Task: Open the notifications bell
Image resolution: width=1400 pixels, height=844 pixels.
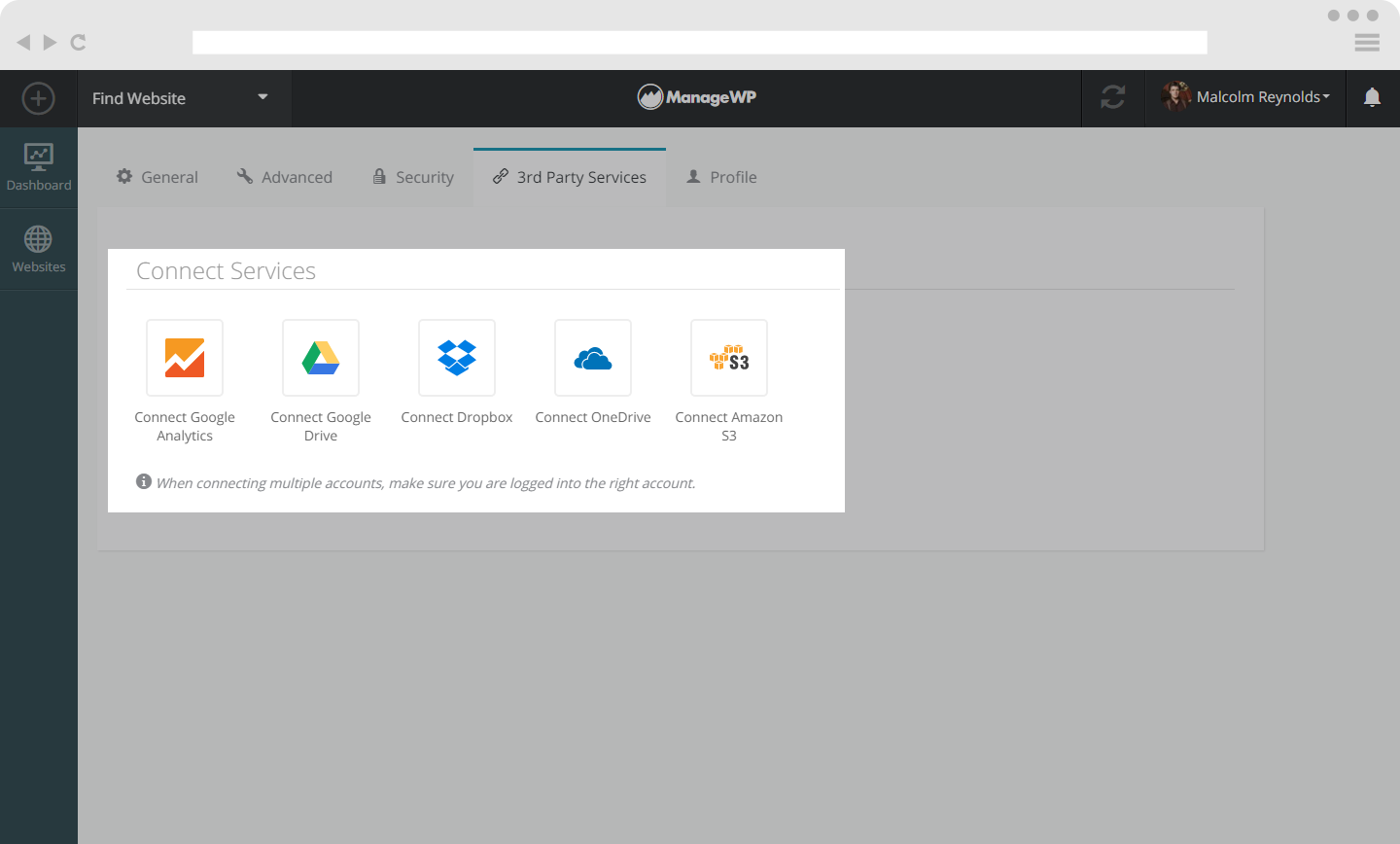Action: 1372,97
